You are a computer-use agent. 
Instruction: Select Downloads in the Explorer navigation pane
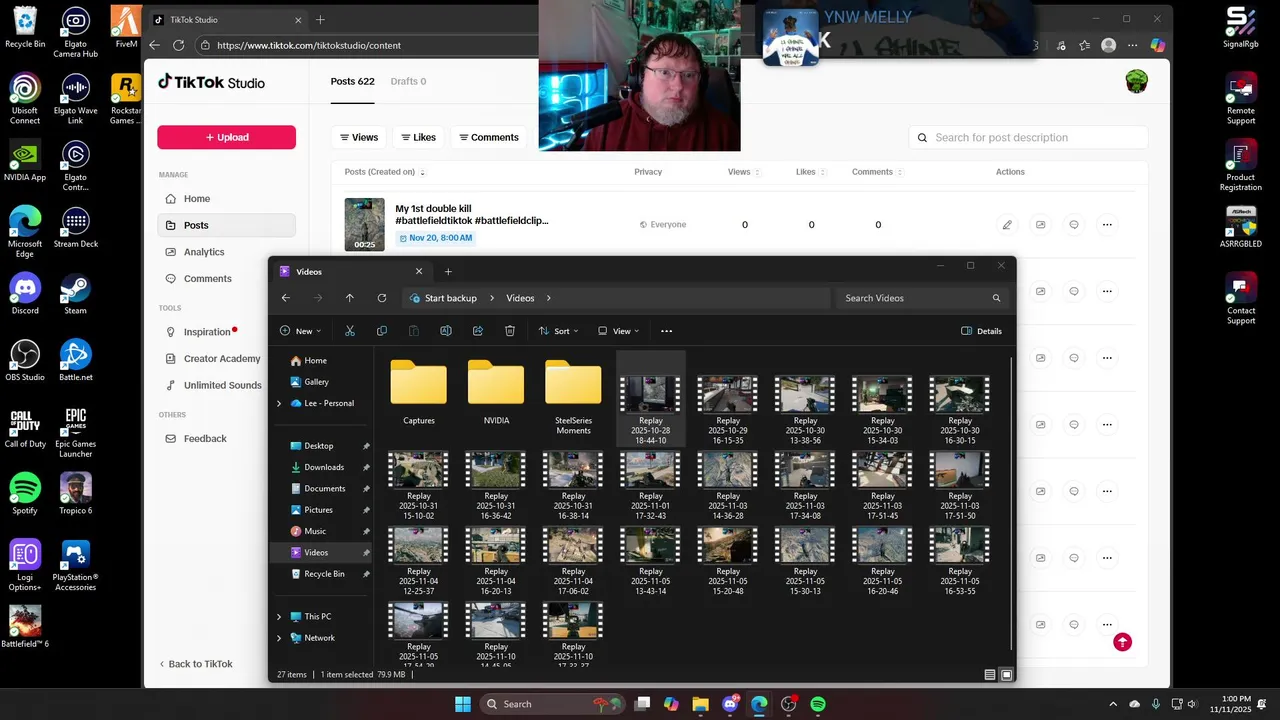[324, 467]
